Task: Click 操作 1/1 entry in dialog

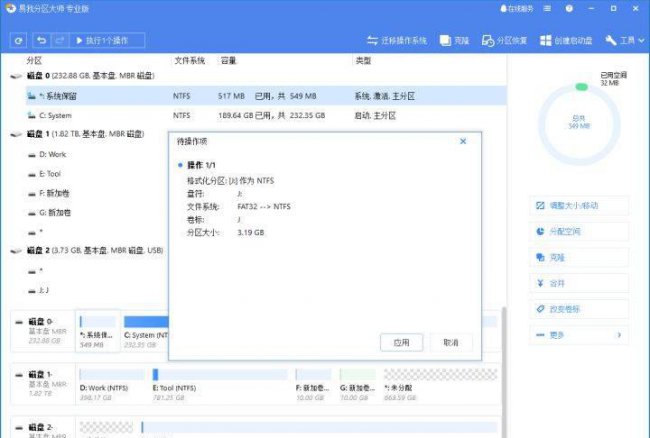Action: click(x=201, y=165)
